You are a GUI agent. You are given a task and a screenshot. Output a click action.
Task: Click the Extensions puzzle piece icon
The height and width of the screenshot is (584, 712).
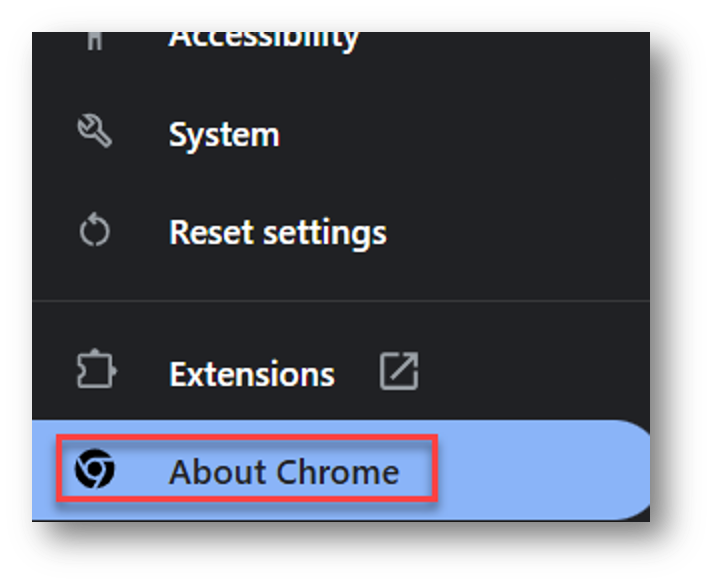pyautogui.click(x=95, y=372)
